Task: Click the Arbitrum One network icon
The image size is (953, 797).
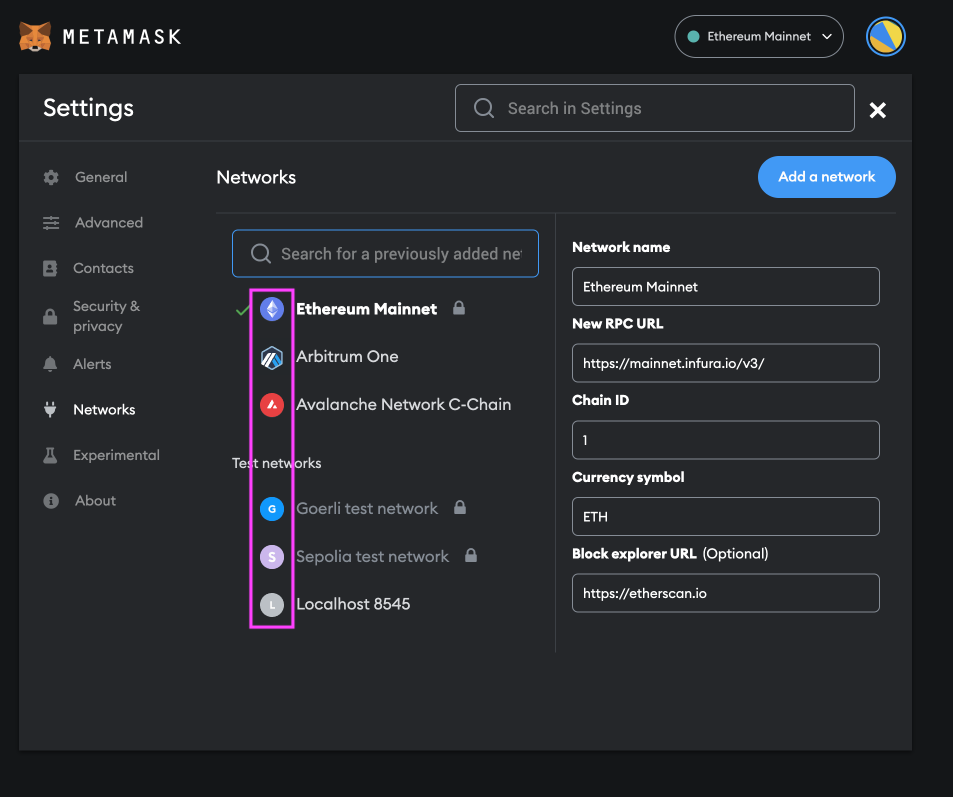Action: tap(271, 357)
